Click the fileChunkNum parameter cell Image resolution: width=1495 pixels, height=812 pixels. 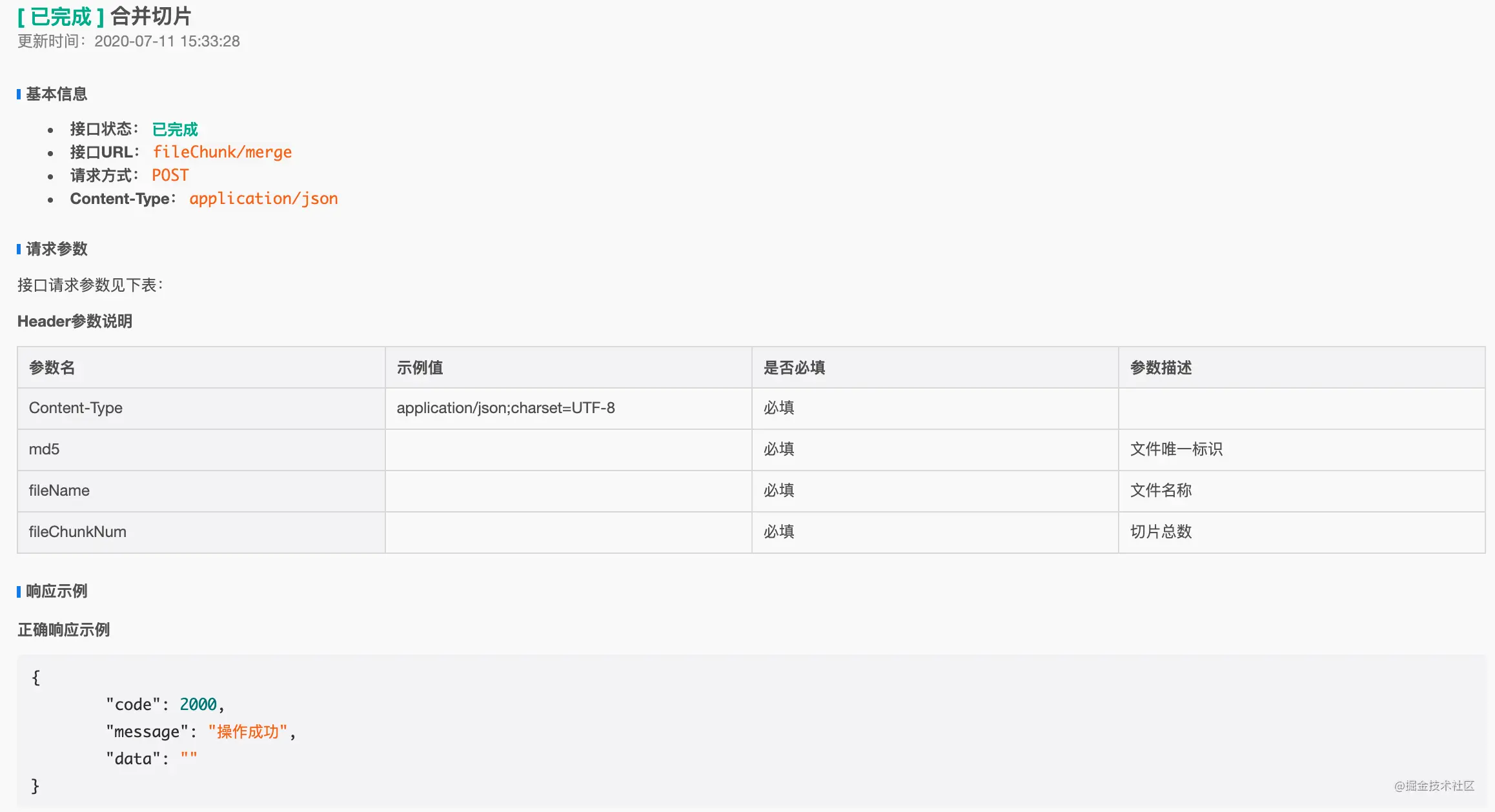[x=77, y=532]
